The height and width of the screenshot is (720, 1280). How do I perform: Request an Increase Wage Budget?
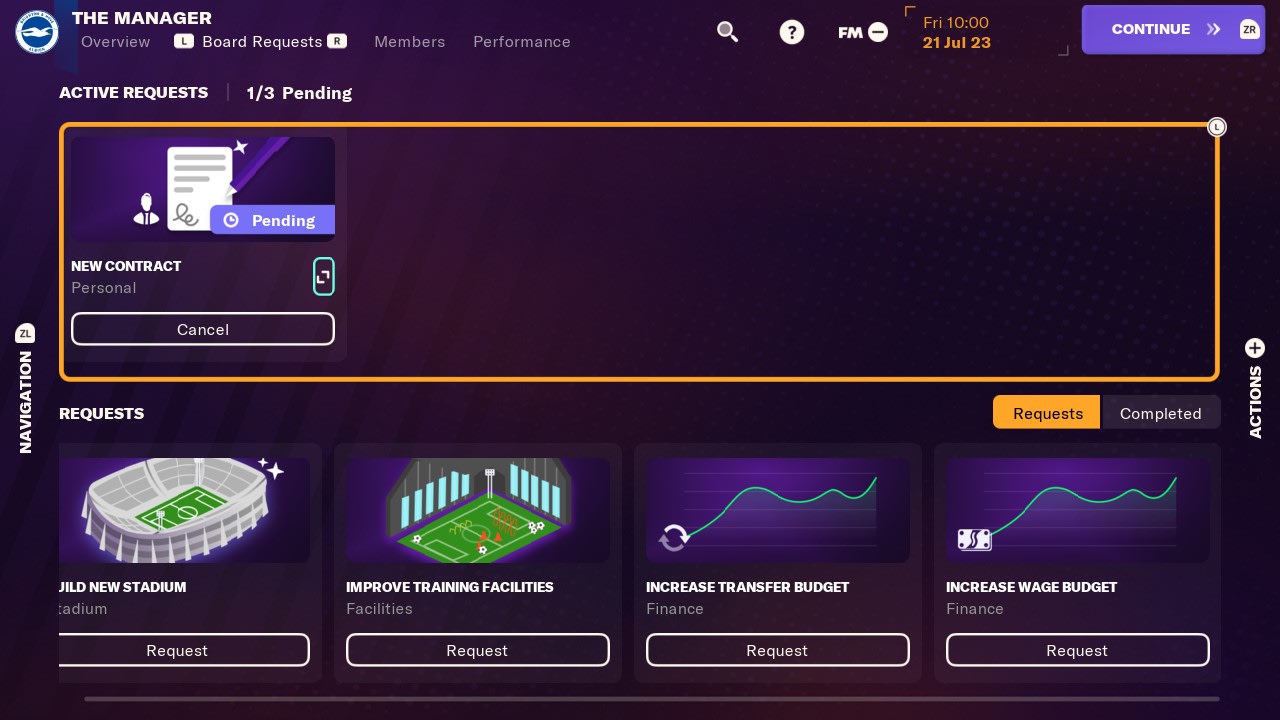1077,650
